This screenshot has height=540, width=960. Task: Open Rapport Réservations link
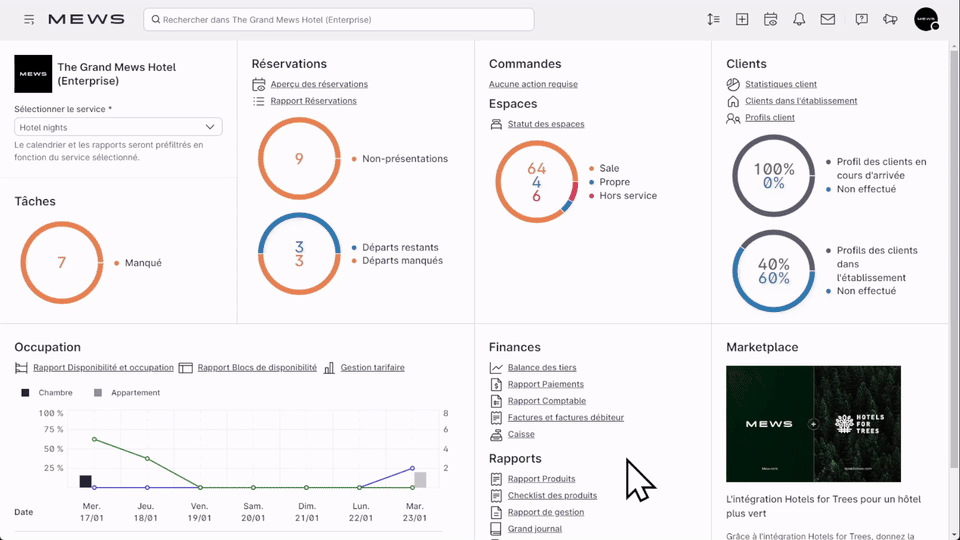click(313, 101)
